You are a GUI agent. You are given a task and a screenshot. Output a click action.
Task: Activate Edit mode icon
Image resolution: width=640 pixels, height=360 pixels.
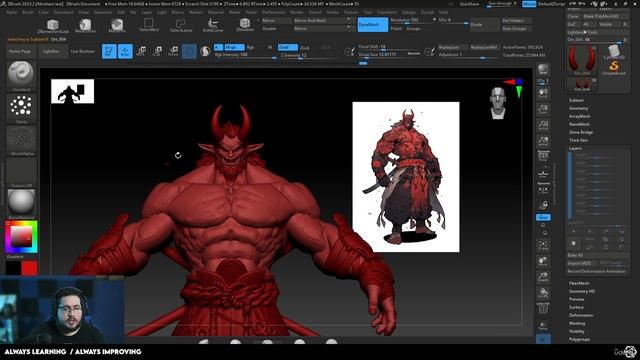click(x=109, y=51)
